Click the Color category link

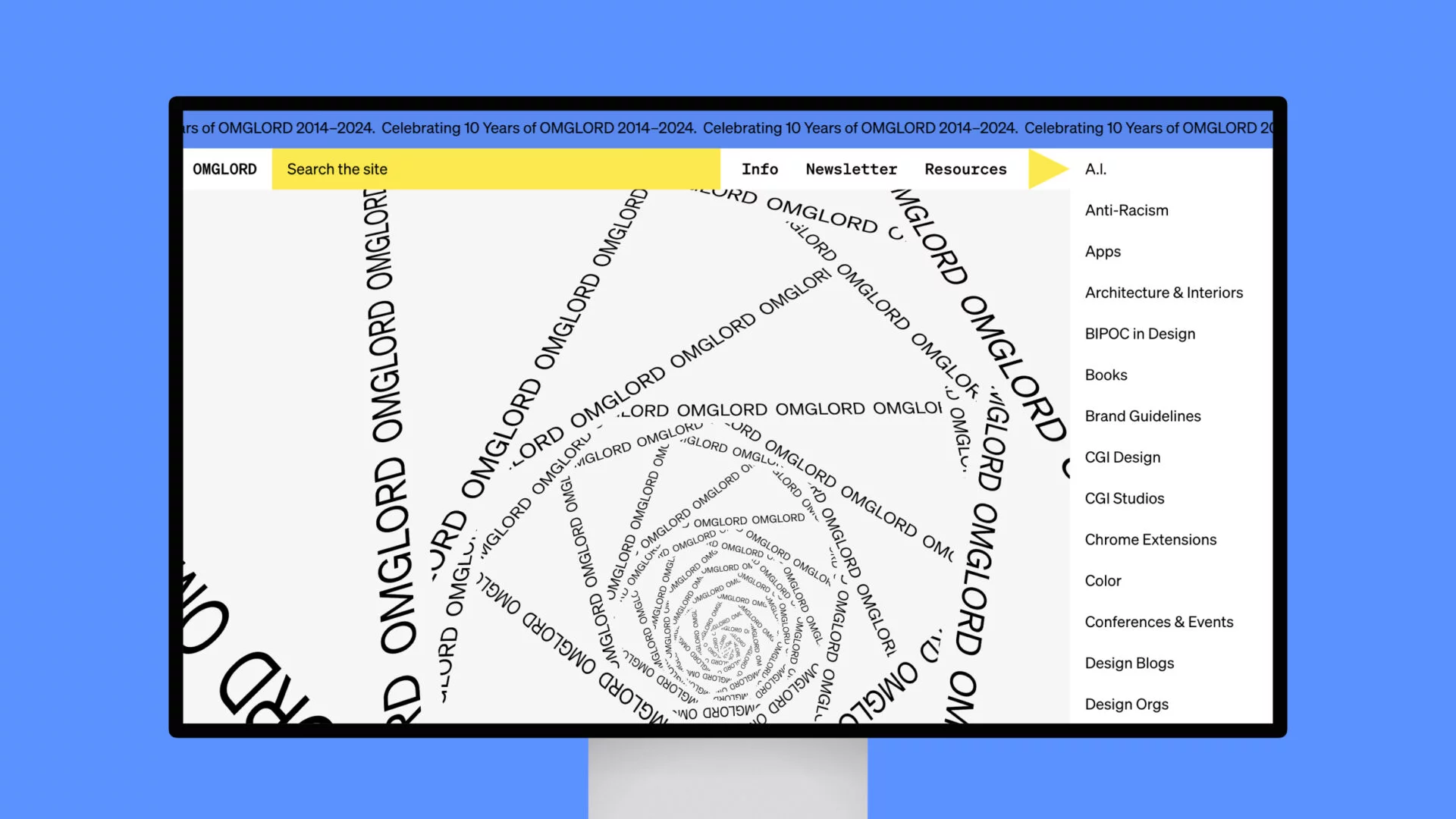point(1103,580)
